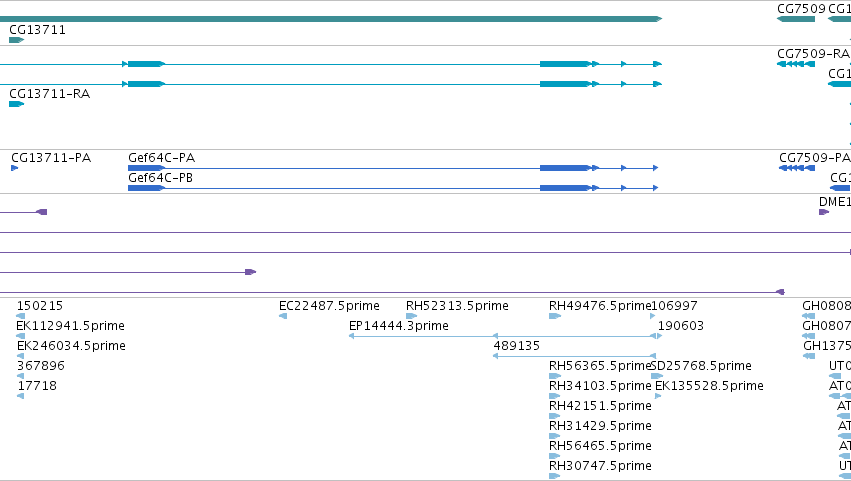Click the EK135528.5prime label
Image resolution: width=851 pixels, height=481 pixels.
(x=709, y=386)
